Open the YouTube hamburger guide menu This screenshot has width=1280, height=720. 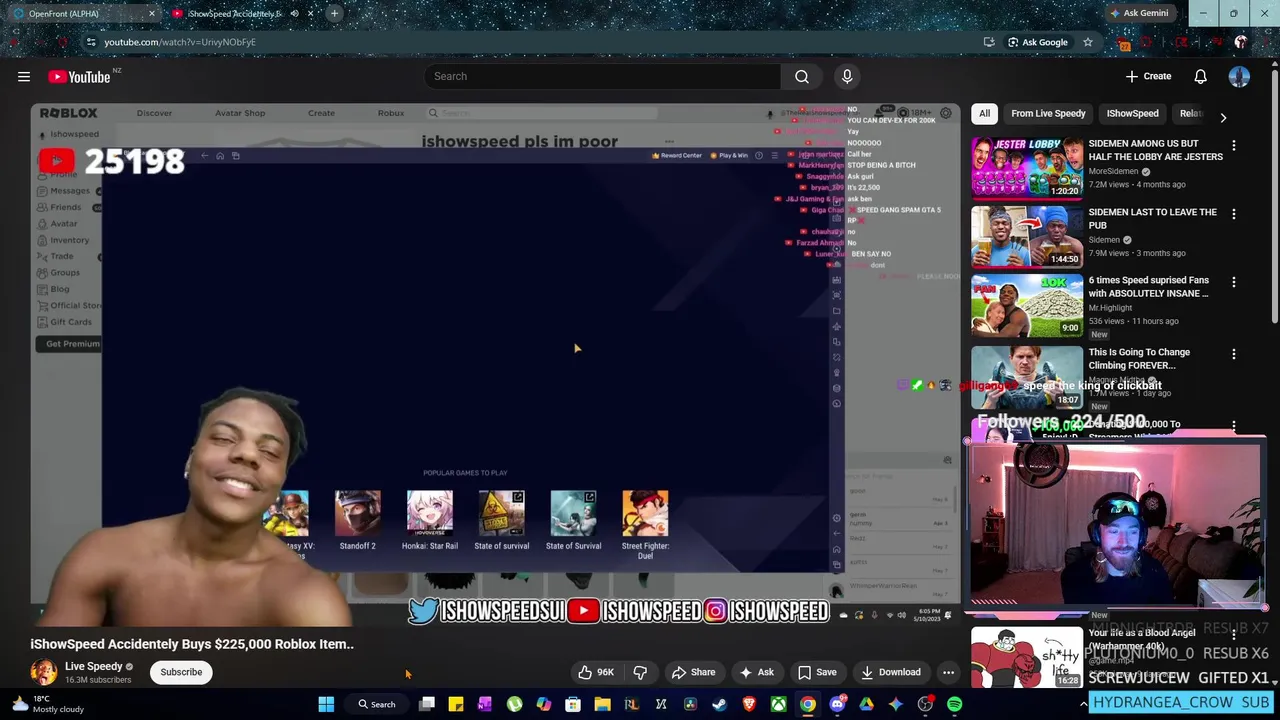(24, 77)
